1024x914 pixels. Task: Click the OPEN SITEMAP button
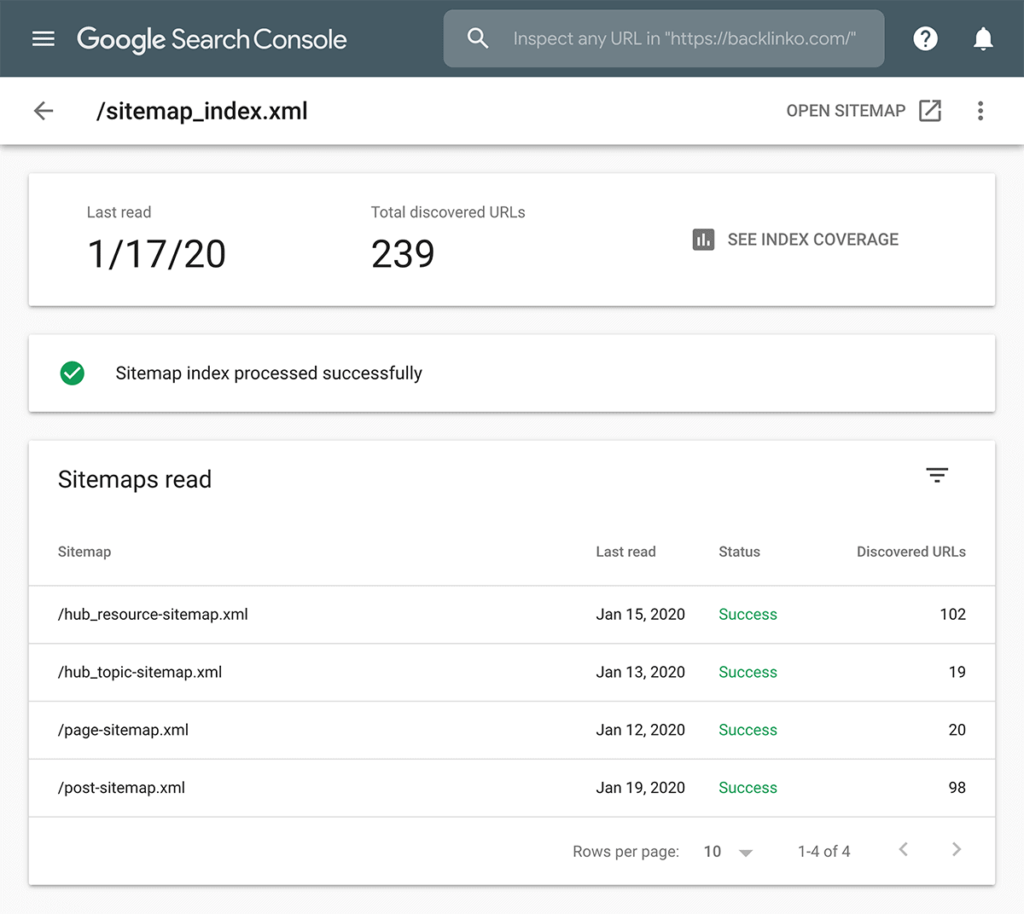(845, 111)
